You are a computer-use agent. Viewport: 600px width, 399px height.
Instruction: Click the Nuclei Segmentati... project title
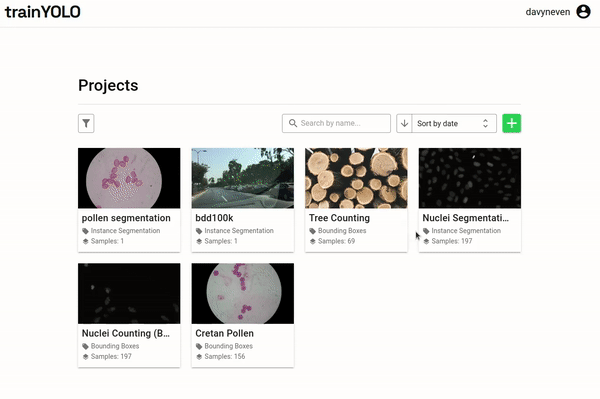tap(466, 218)
